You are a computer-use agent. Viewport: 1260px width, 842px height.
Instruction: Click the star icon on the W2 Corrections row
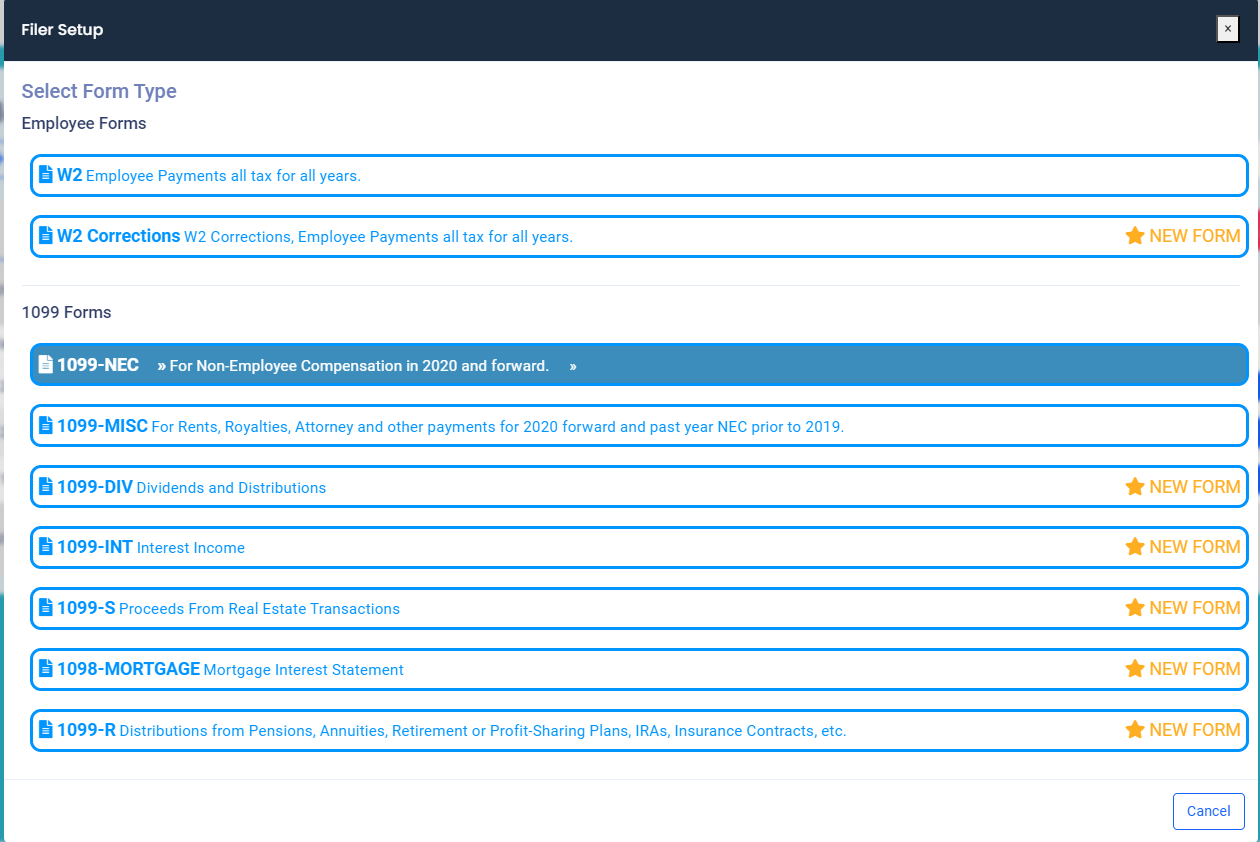tap(1135, 236)
